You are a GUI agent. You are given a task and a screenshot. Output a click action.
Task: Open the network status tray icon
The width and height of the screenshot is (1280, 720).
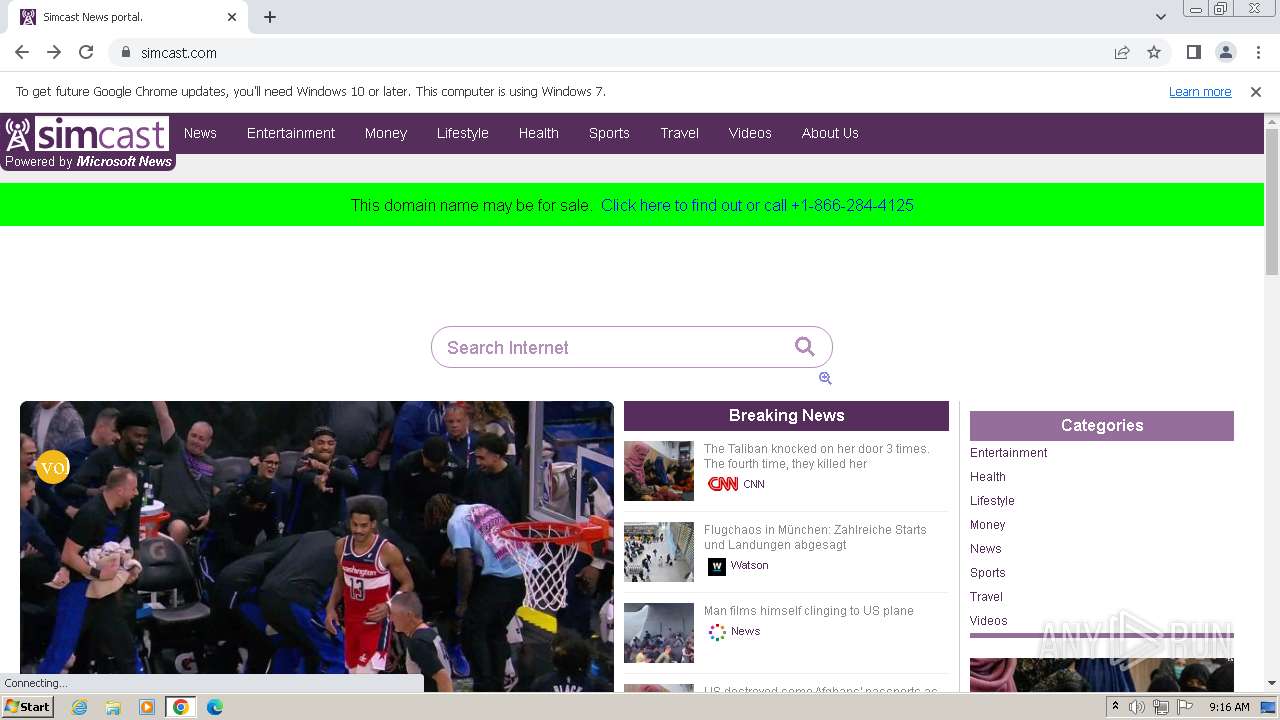click(x=1161, y=707)
